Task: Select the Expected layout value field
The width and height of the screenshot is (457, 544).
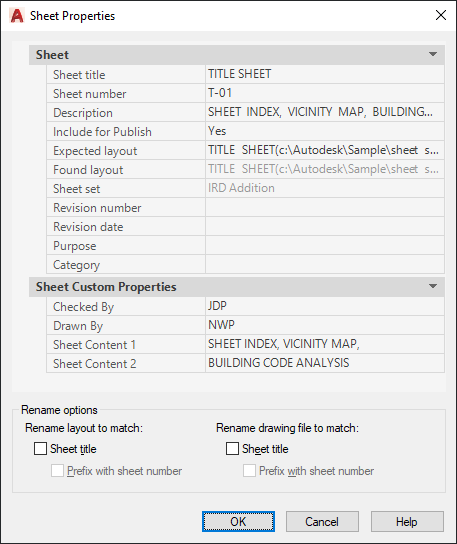Action: point(325,151)
